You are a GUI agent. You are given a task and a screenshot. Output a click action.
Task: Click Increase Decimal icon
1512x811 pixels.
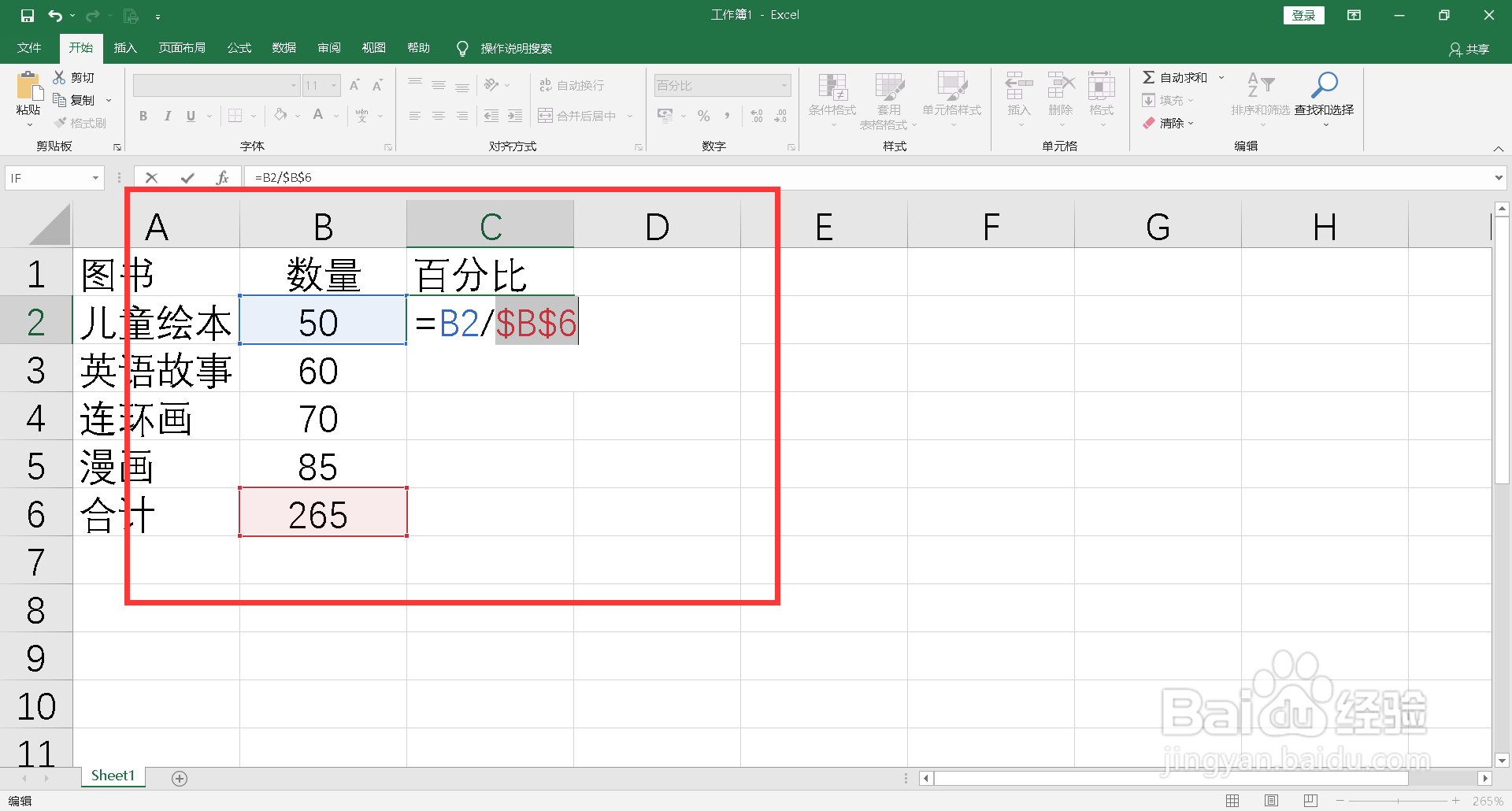click(x=756, y=116)
